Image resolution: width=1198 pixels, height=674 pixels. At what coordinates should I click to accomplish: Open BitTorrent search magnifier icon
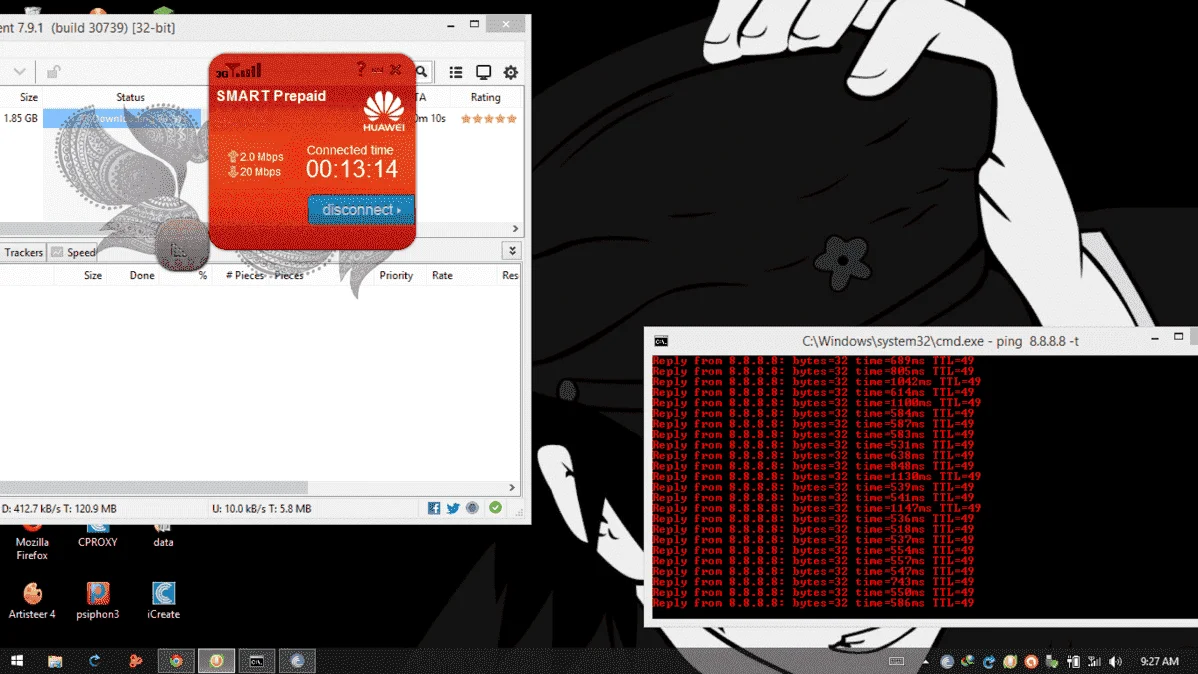(x=422, y=72)
